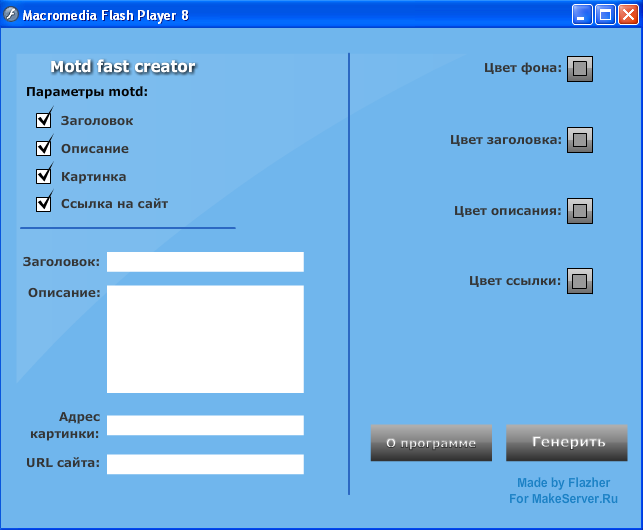Focus the Описание multiline text area
This screenshot has height=530, width=643.
coord(205,339)
